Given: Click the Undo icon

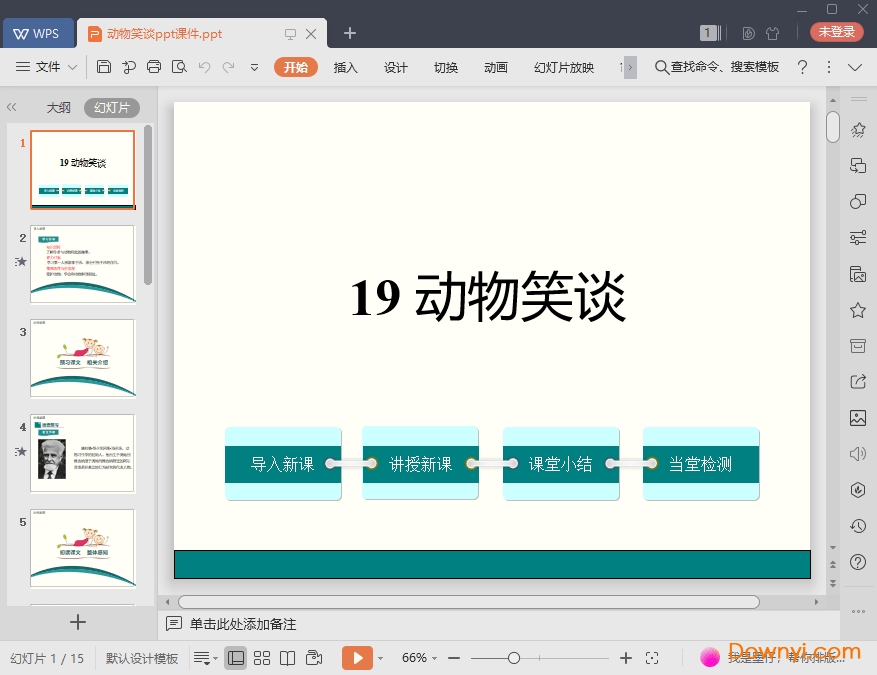Looking at the screenshot, I should (207, 67).
